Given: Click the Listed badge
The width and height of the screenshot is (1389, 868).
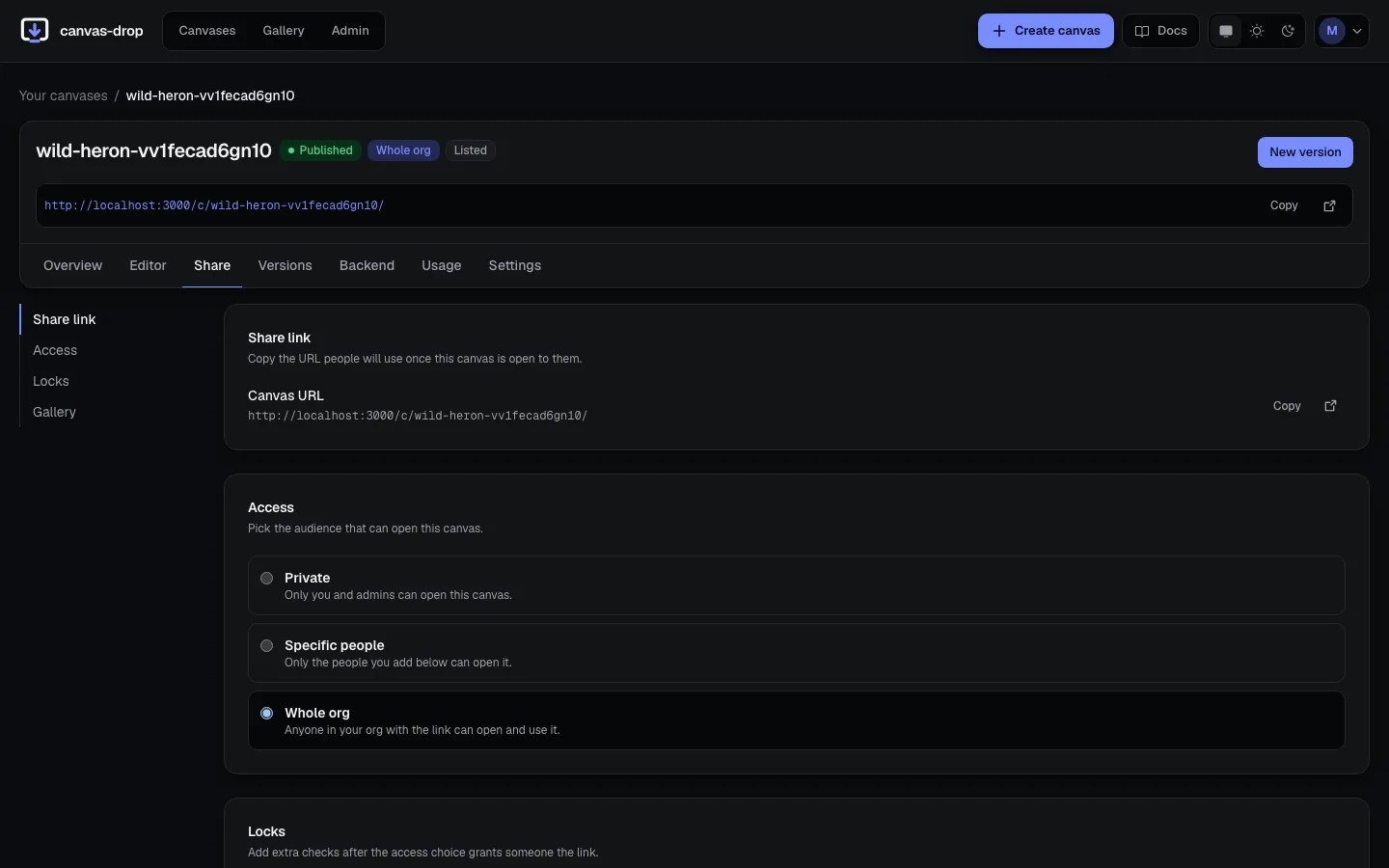Looking at the screenshot, I should click(x=471, y=150).
